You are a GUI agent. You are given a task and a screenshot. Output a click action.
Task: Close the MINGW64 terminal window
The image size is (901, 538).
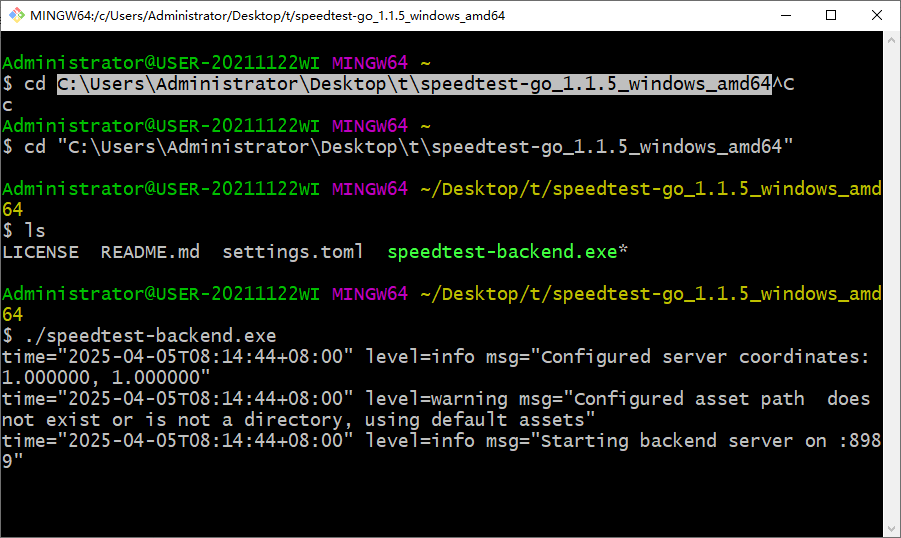(876, 16)
